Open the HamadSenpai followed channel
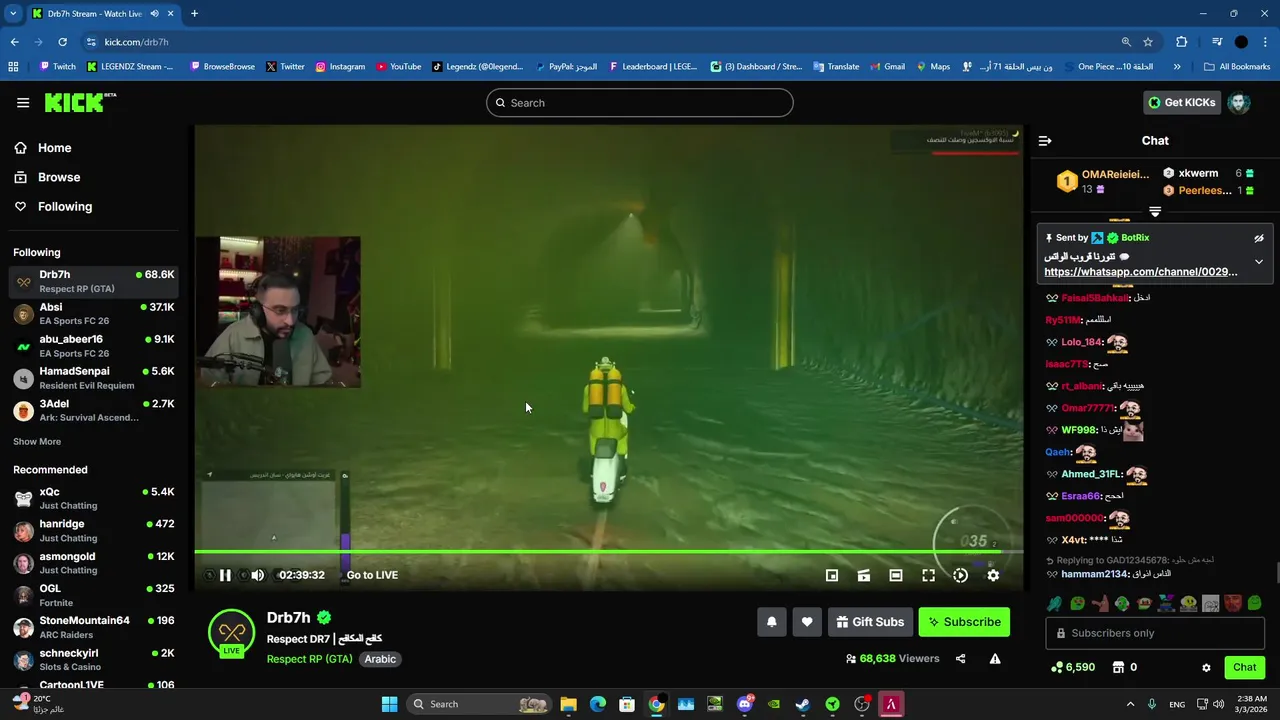Viewport: 1280px width, 720px height. tap(95, 378)
